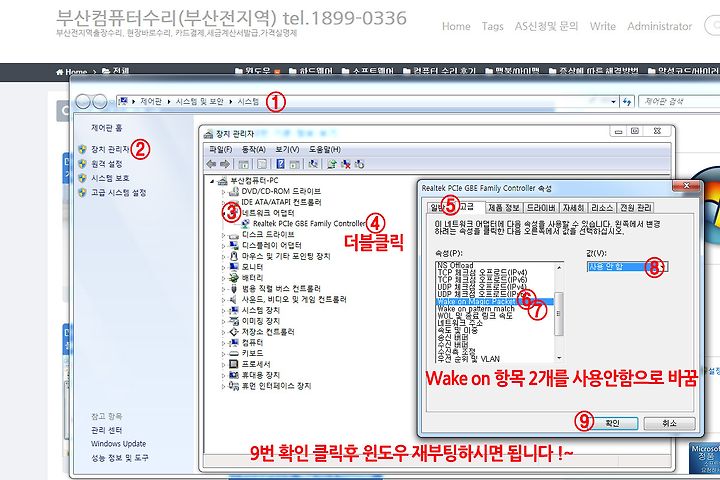
Task: Select NS Offload in property list
Action: (x=455, y=265)
